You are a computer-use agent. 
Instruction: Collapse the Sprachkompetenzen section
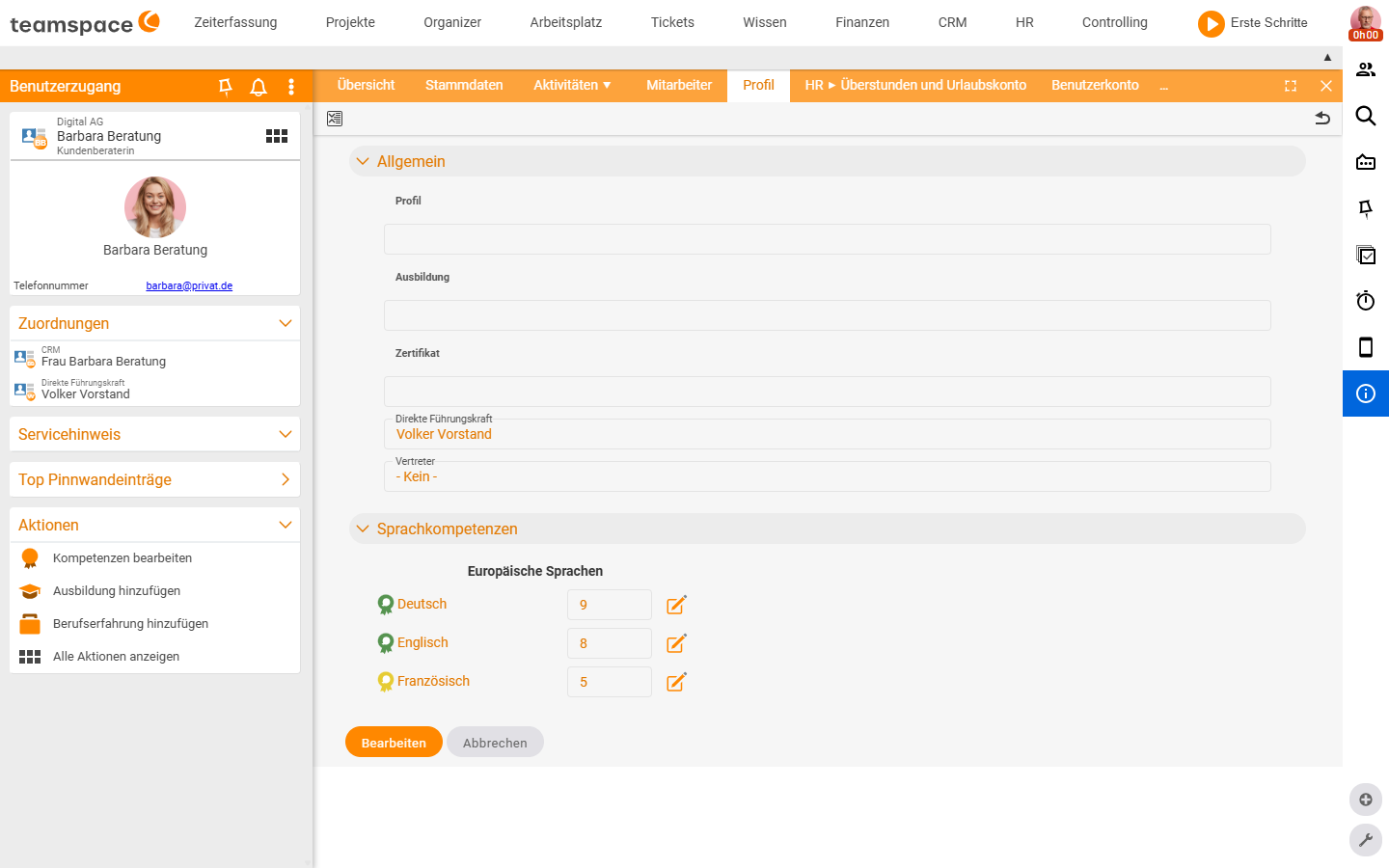pos(363,529)
